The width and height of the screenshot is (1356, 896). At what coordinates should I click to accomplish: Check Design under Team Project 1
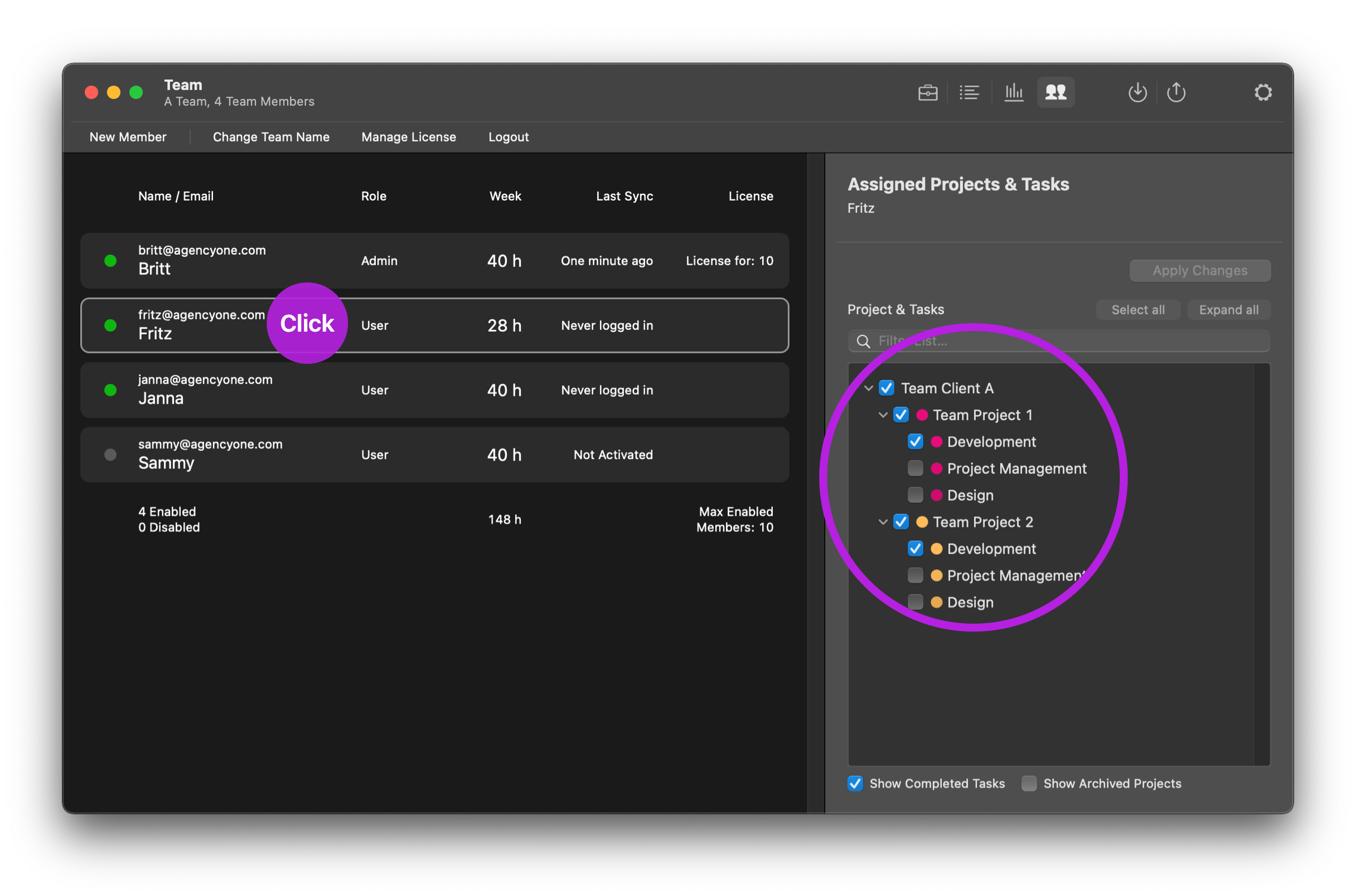915,495
